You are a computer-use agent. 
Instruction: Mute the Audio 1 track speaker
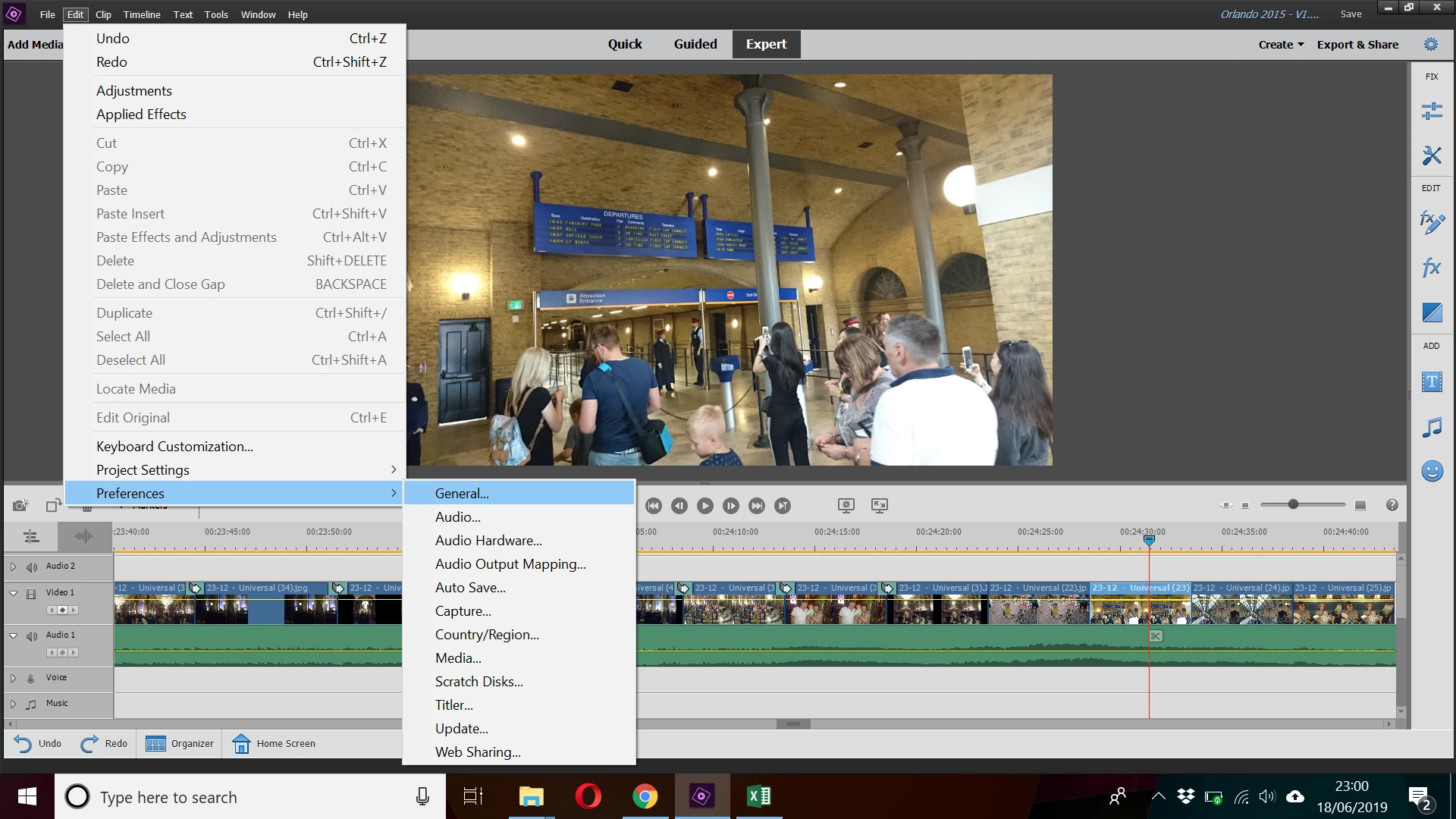[x=32, y=635]
